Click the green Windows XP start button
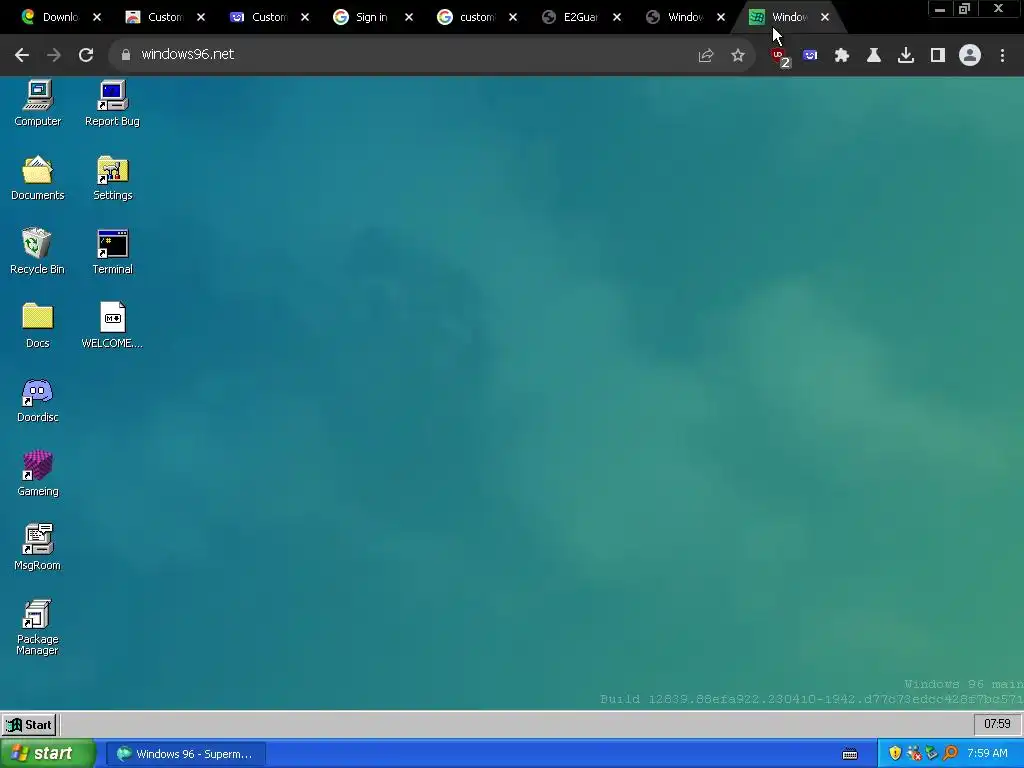Viewport: 1024px width, 768px height. pos(47,754)
